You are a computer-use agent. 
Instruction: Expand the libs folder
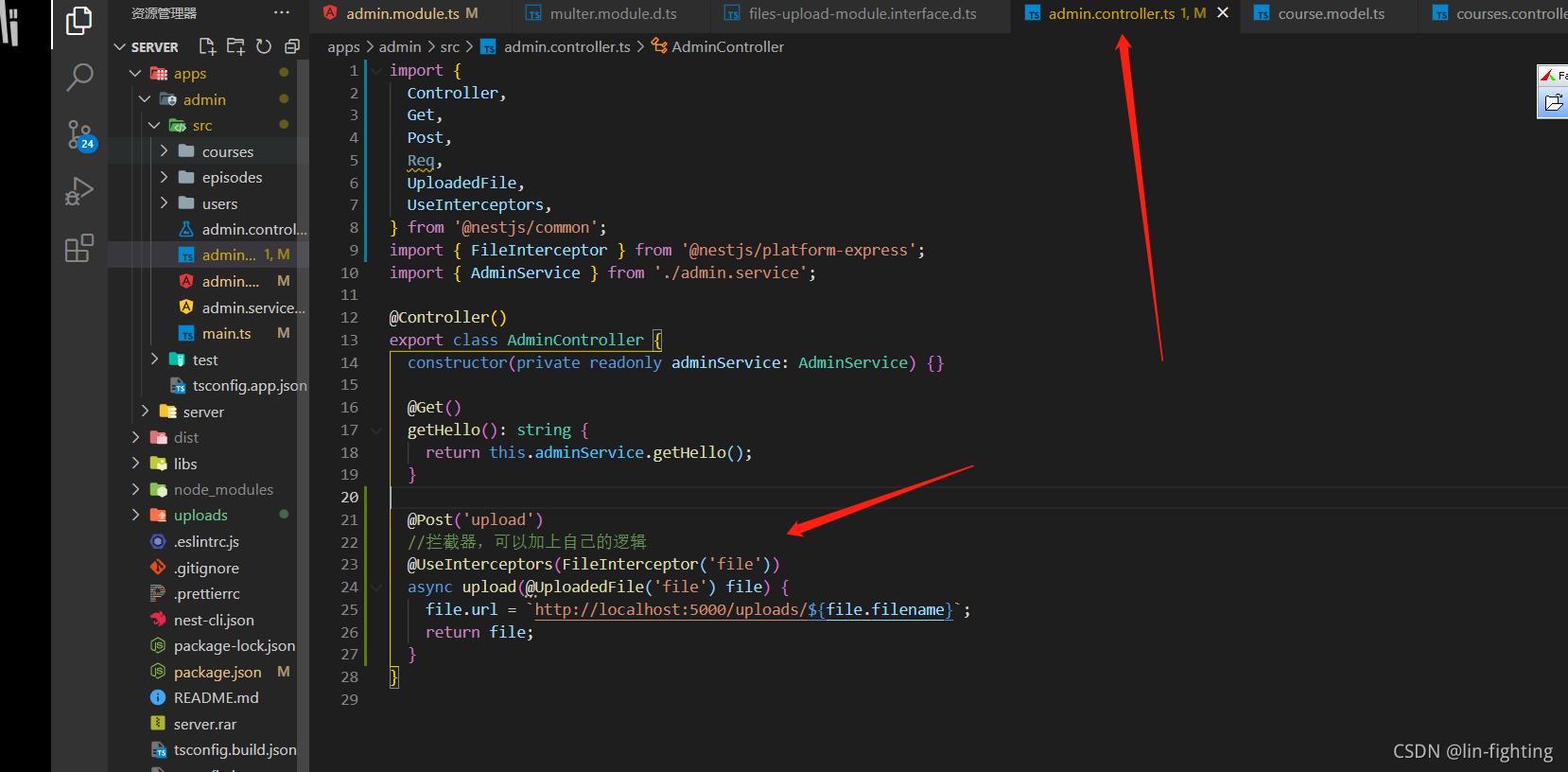pos(135,464)
